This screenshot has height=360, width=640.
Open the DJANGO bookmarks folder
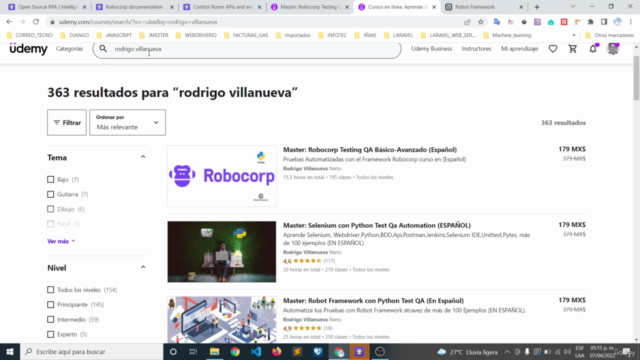(75, 36)
